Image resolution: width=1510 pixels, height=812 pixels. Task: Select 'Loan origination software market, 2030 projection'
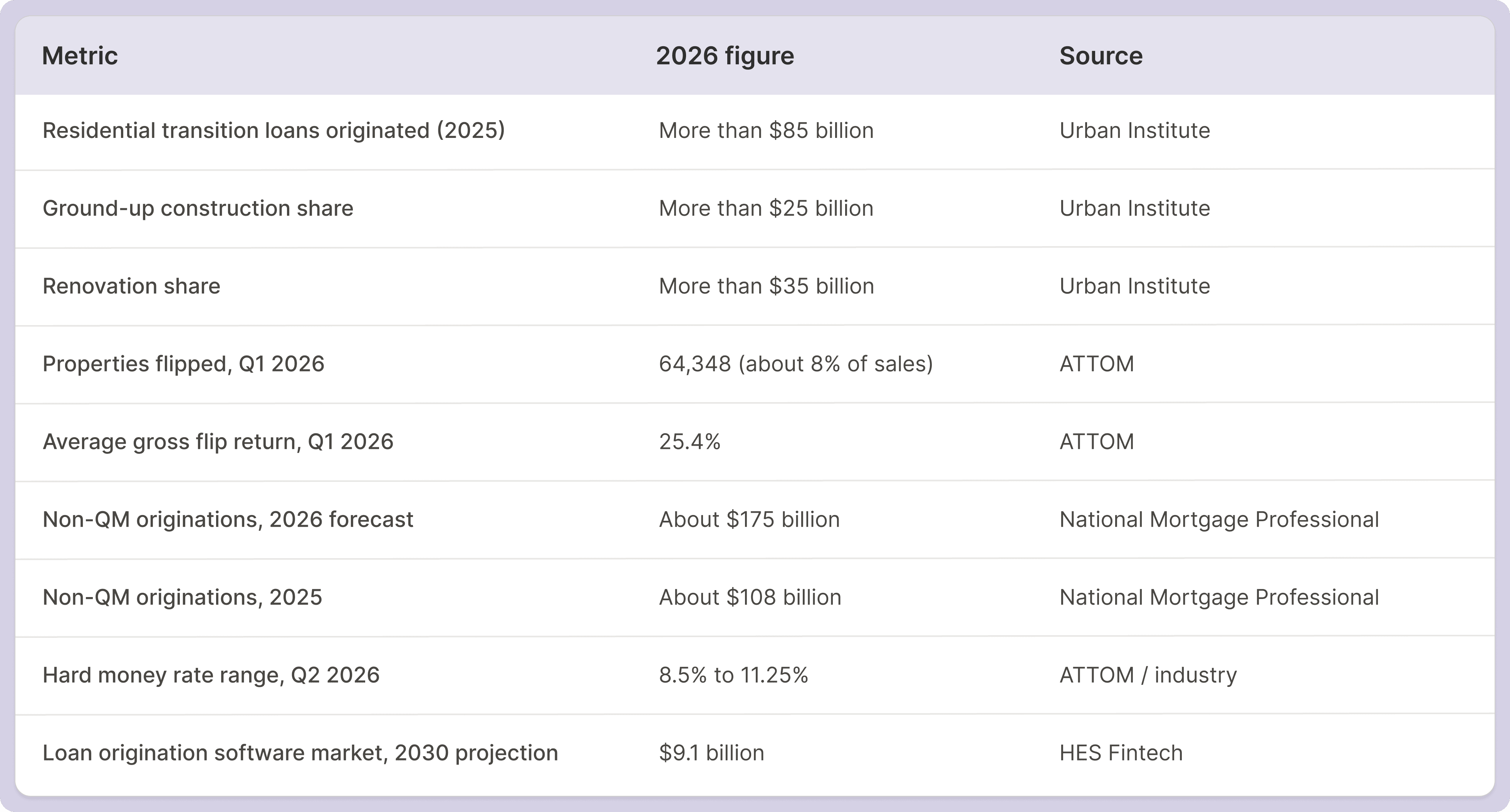coord(300,753)
